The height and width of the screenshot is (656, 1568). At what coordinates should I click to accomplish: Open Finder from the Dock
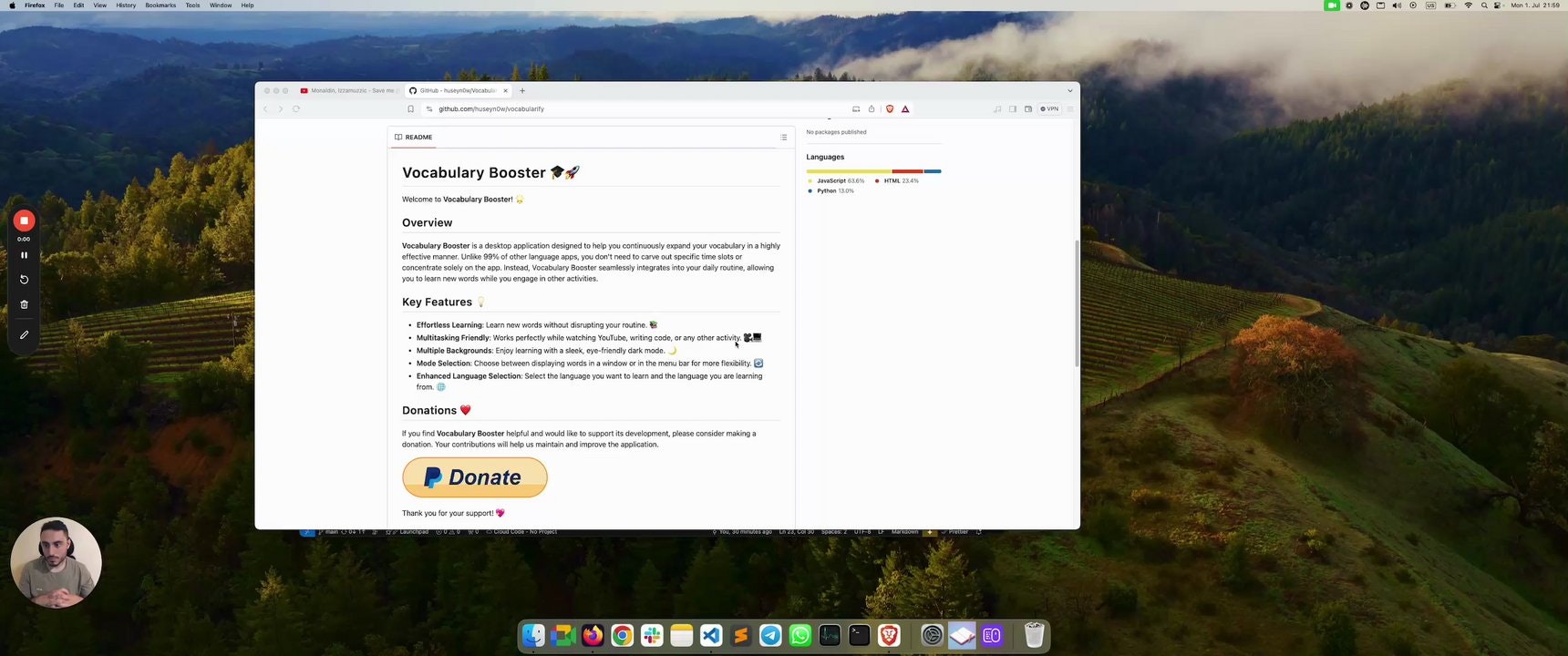click(x=533, y=635)
